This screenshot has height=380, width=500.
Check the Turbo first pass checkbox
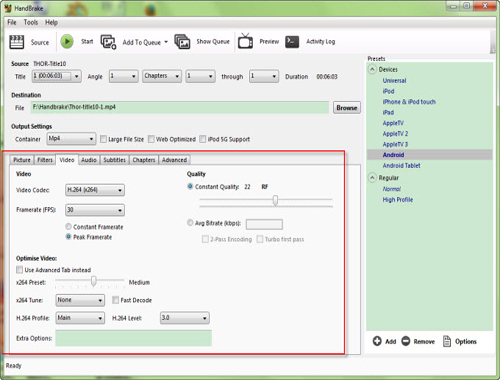(x=260, y=239)
